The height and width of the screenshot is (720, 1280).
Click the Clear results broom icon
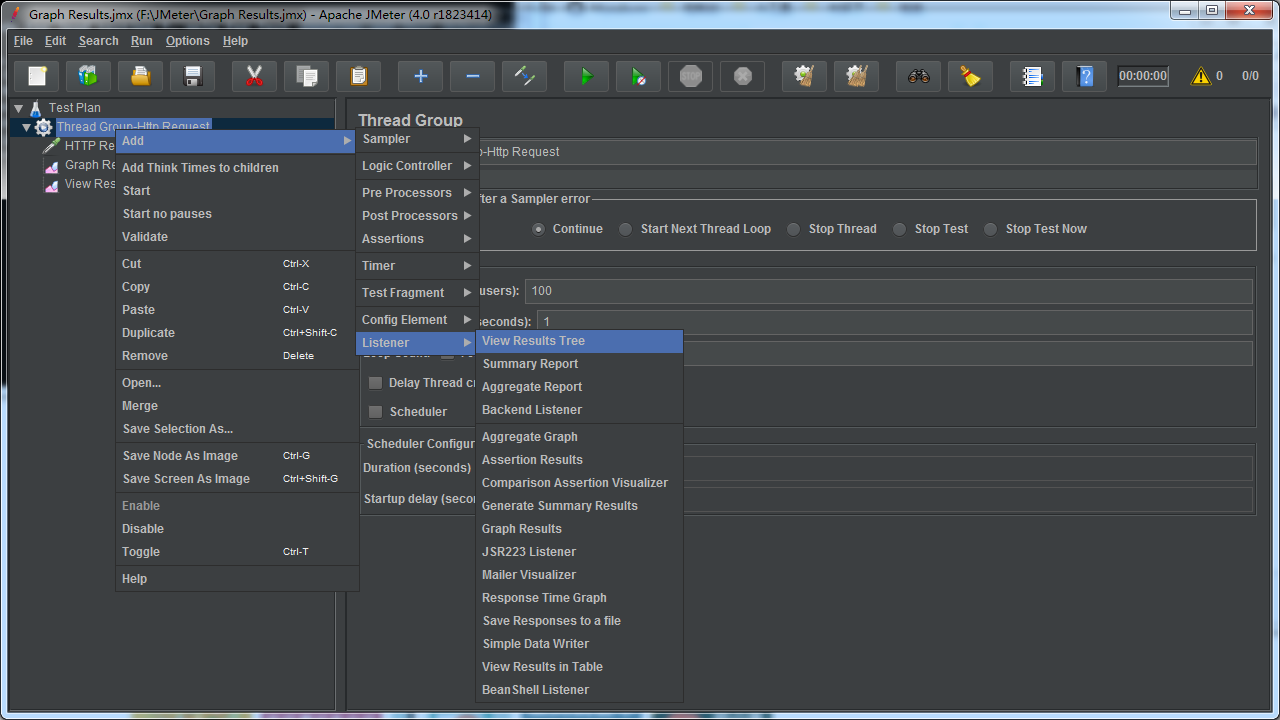tap(805, 76)
